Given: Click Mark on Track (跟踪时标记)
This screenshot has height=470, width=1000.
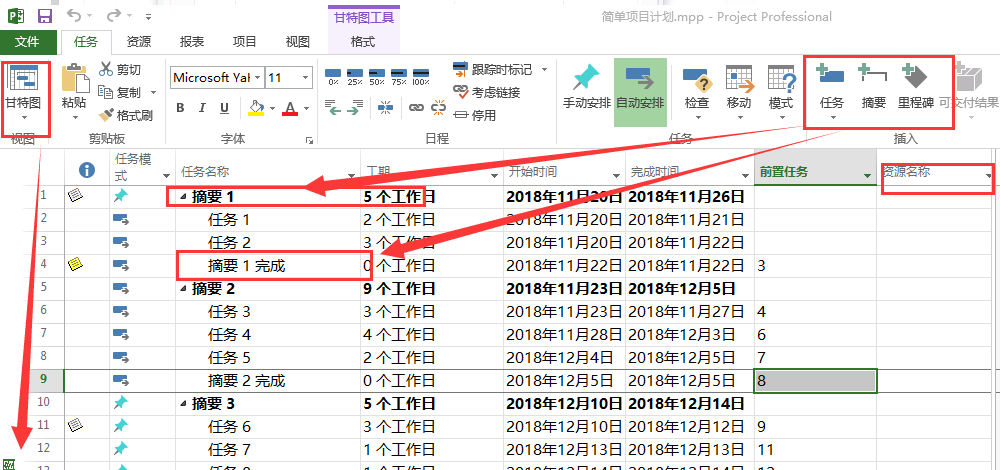Looking at the screenshot, I should coord(492,69).
